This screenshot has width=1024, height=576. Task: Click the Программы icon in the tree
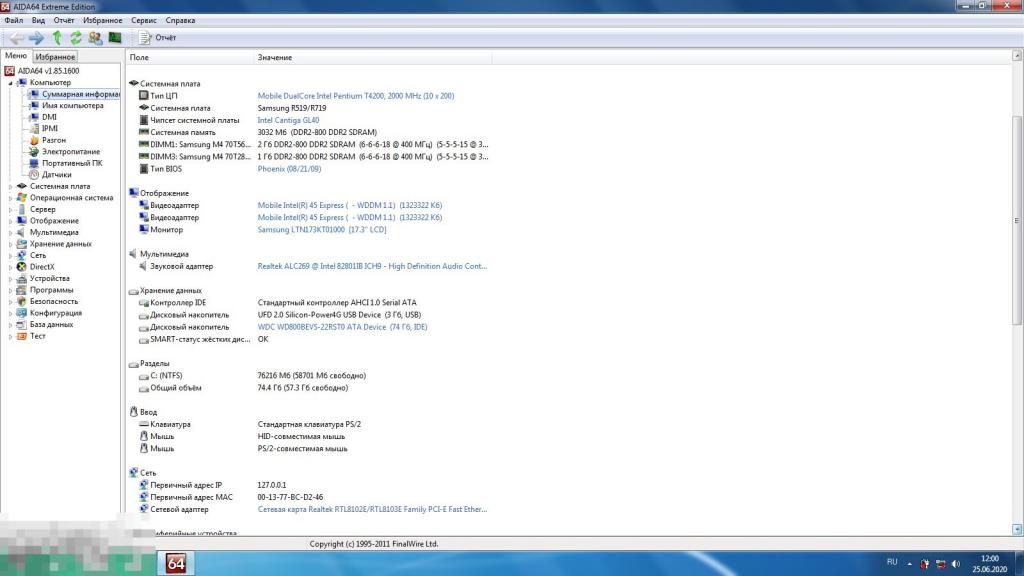22,290
